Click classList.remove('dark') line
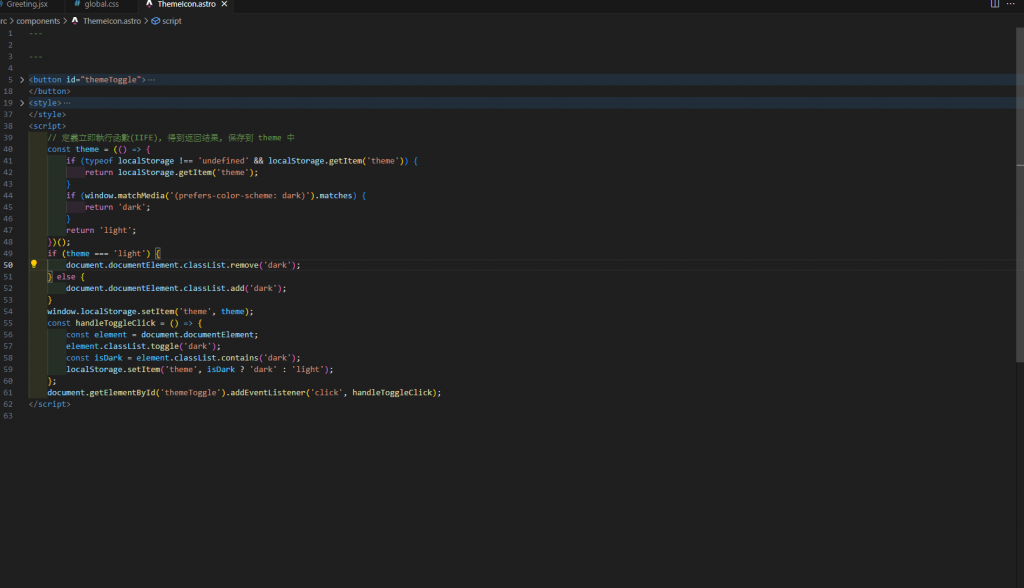1024x588 pixels. pyautogui.click(x=183, y=265)
